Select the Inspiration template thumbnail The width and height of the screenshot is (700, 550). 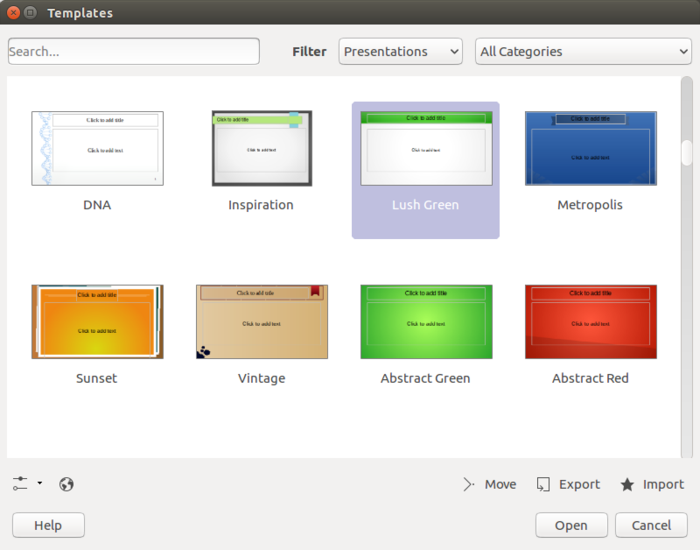tap(261, 148)
